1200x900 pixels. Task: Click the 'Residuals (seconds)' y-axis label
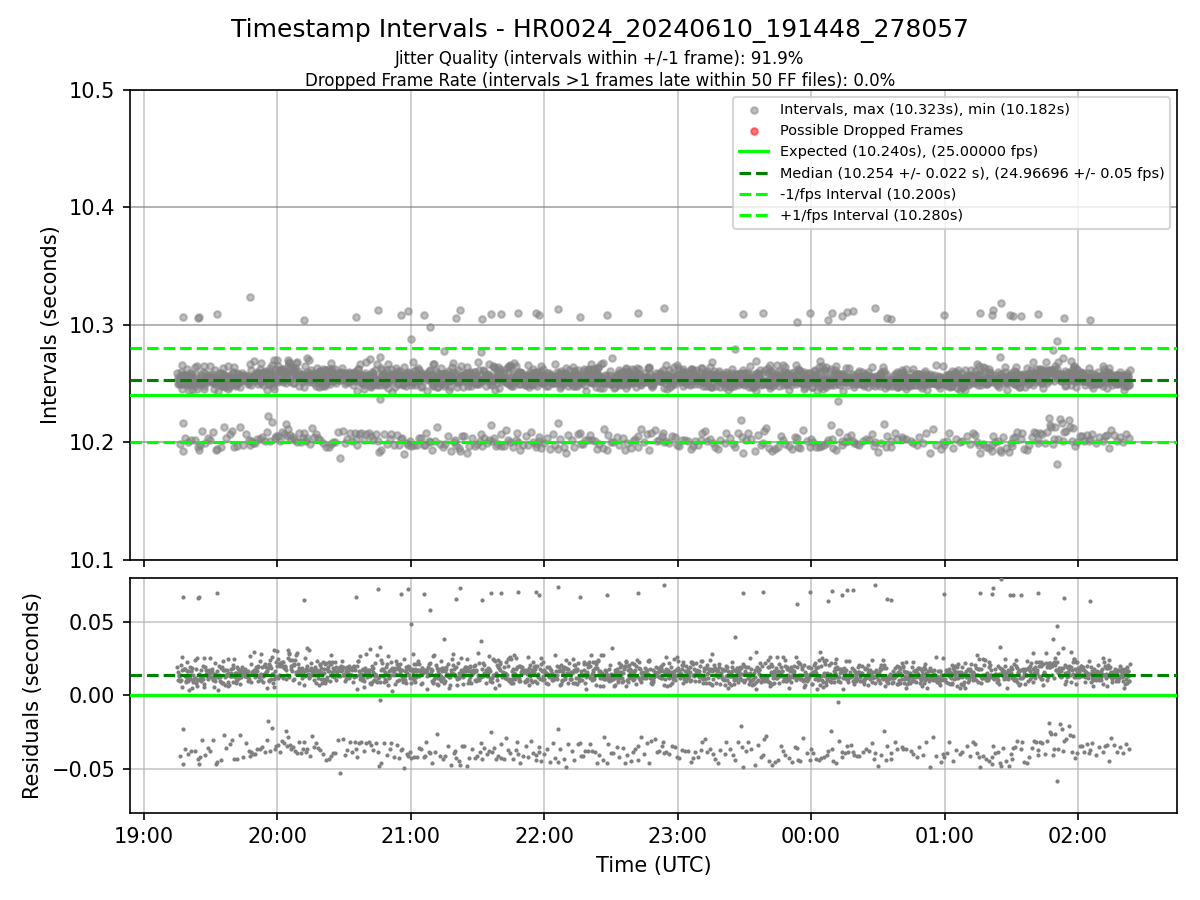31,696
